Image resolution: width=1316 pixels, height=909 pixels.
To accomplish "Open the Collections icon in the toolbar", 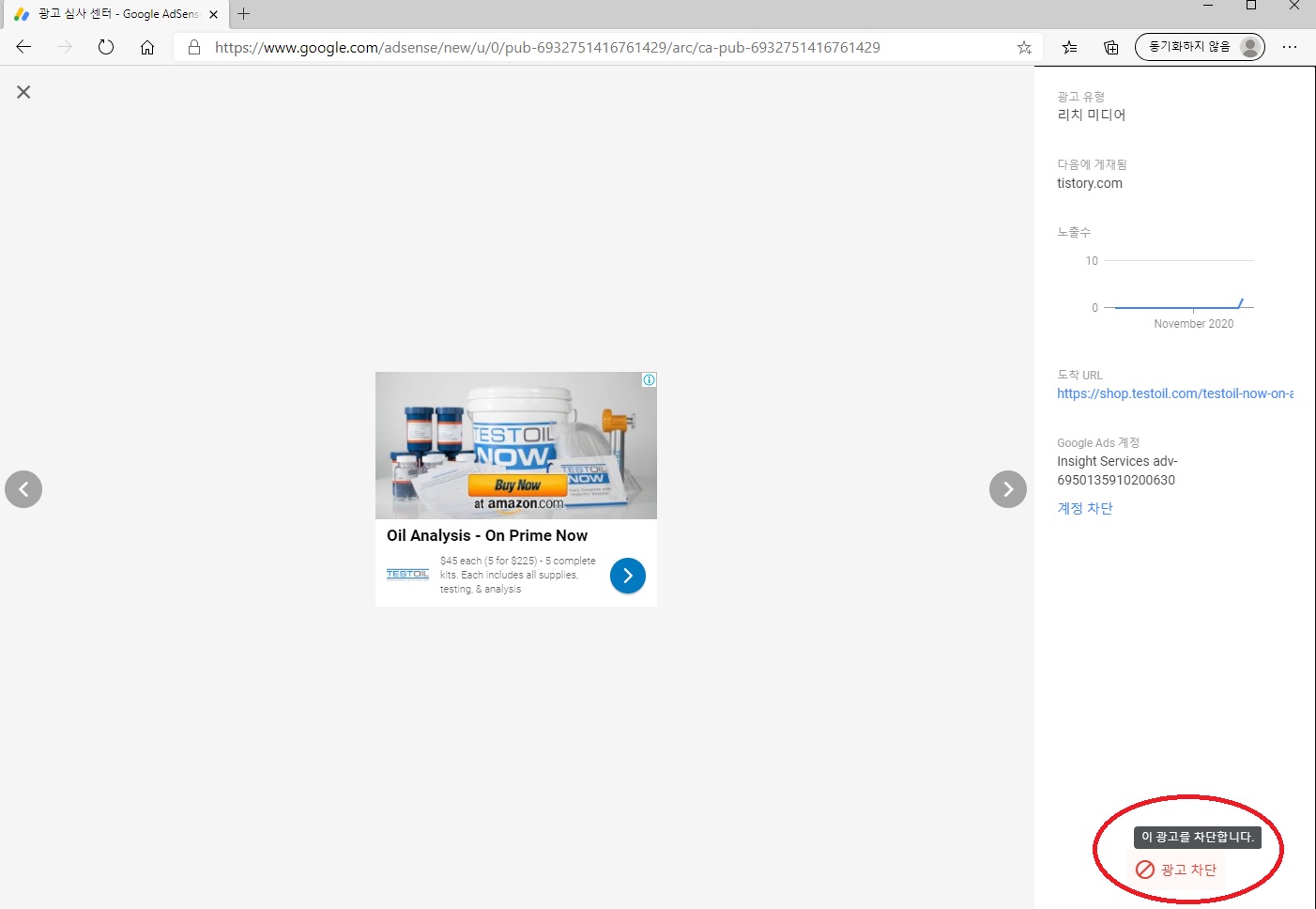I will point(1110,47).
